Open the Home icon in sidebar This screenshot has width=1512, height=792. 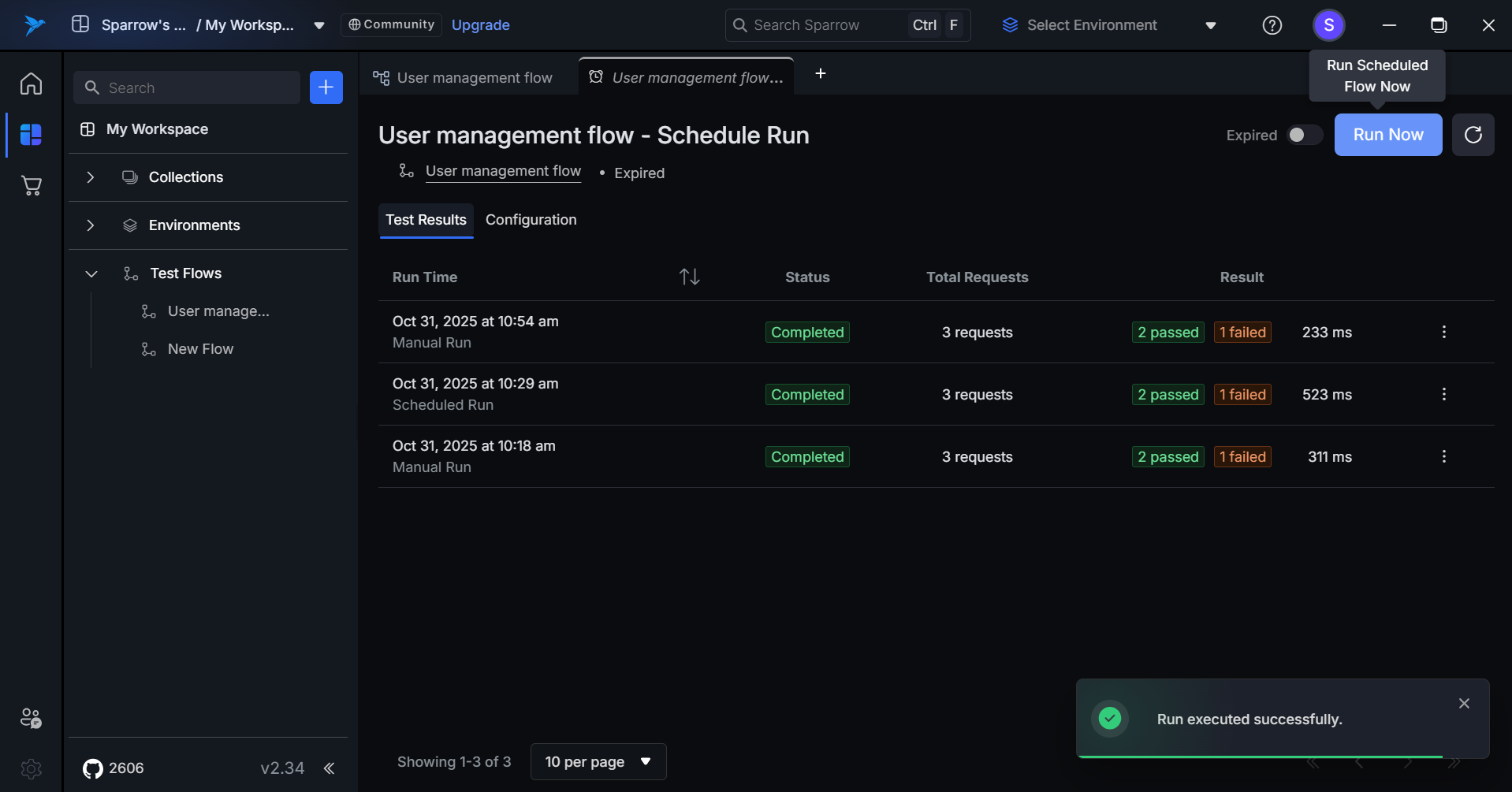pos(31,84)
